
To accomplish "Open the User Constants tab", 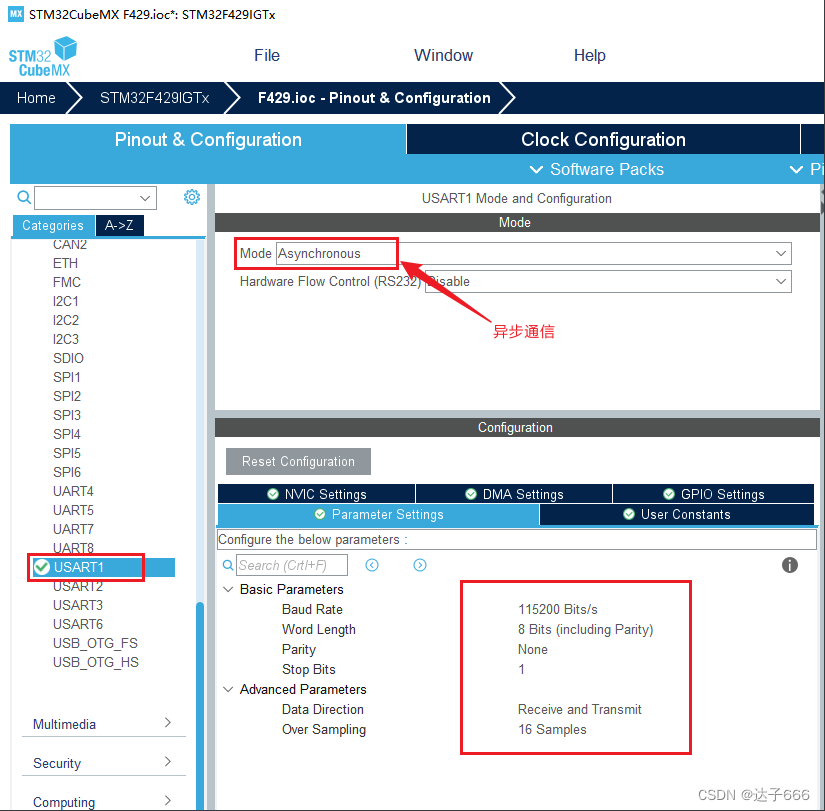I will pyautogui.click(x=677, y=514).
